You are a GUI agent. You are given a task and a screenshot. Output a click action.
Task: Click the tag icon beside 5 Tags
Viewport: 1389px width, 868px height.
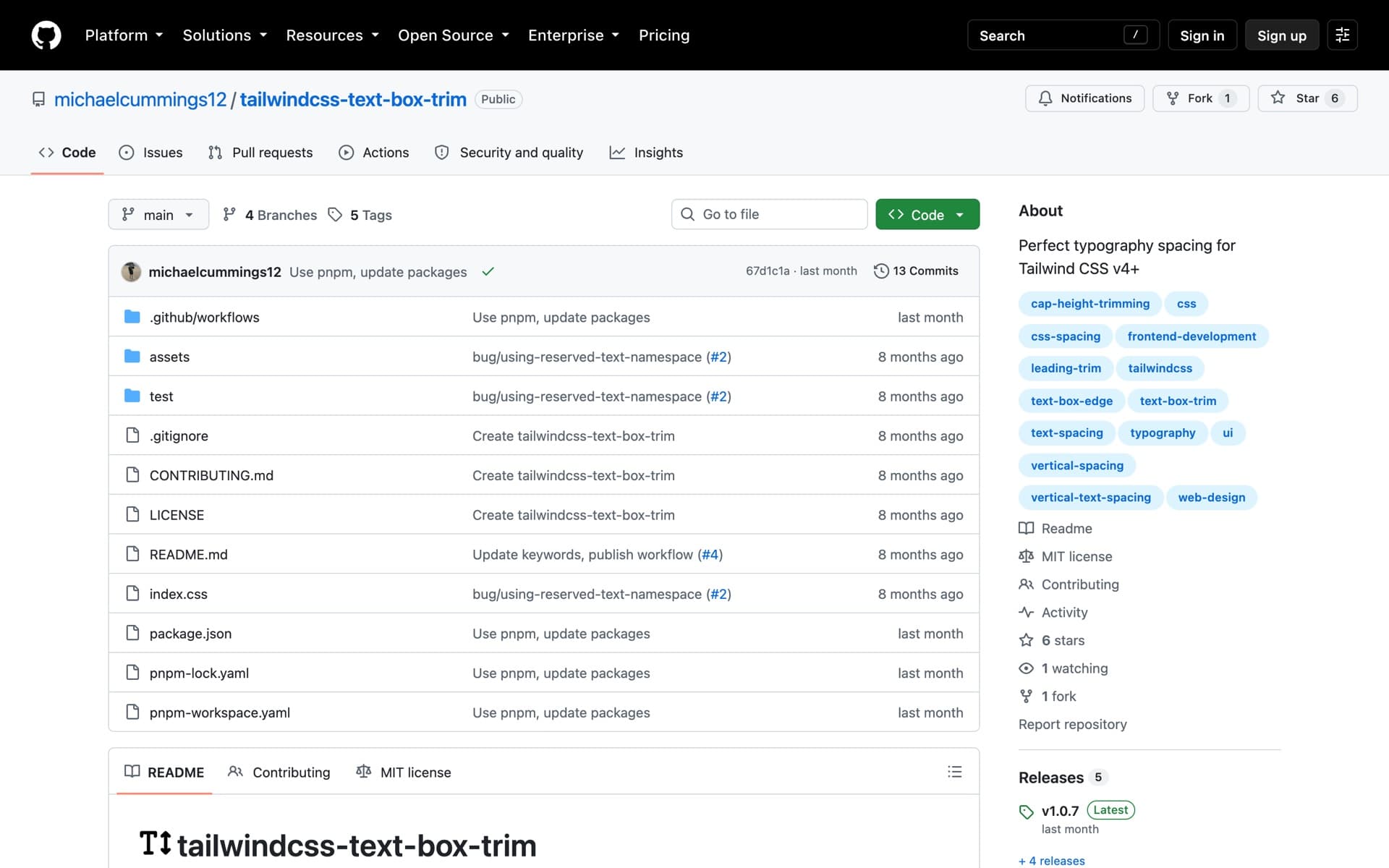point(335,215)
